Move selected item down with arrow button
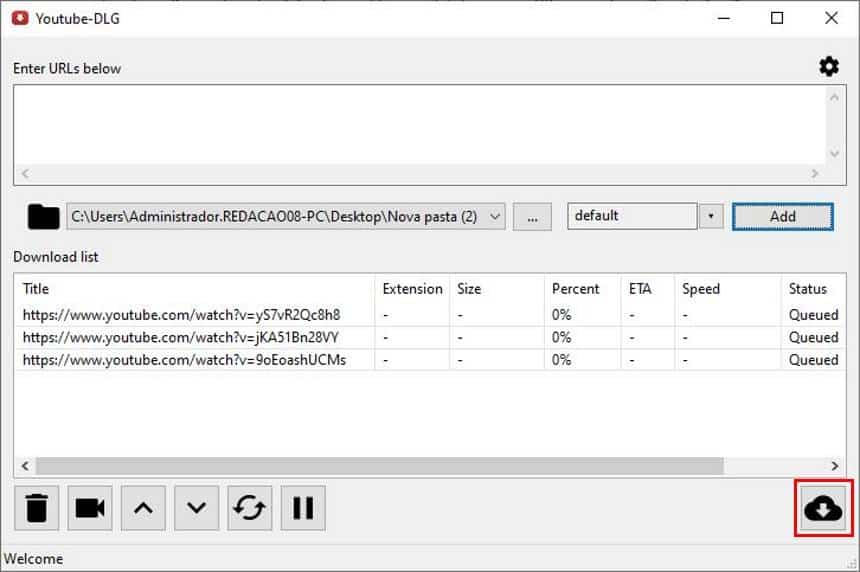This screenshot has width=860, height=572. (196, 508)
